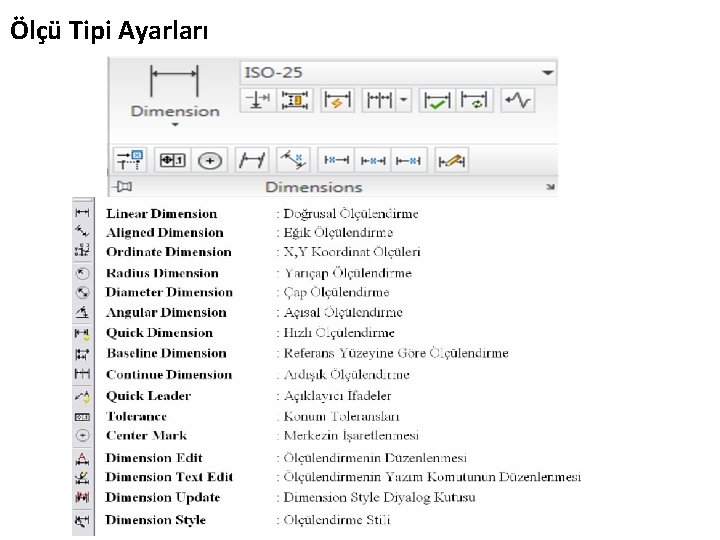The image size is (720, 540).
Task: Select the Center Mark toolbar icon
Action: tap(82, 435)
